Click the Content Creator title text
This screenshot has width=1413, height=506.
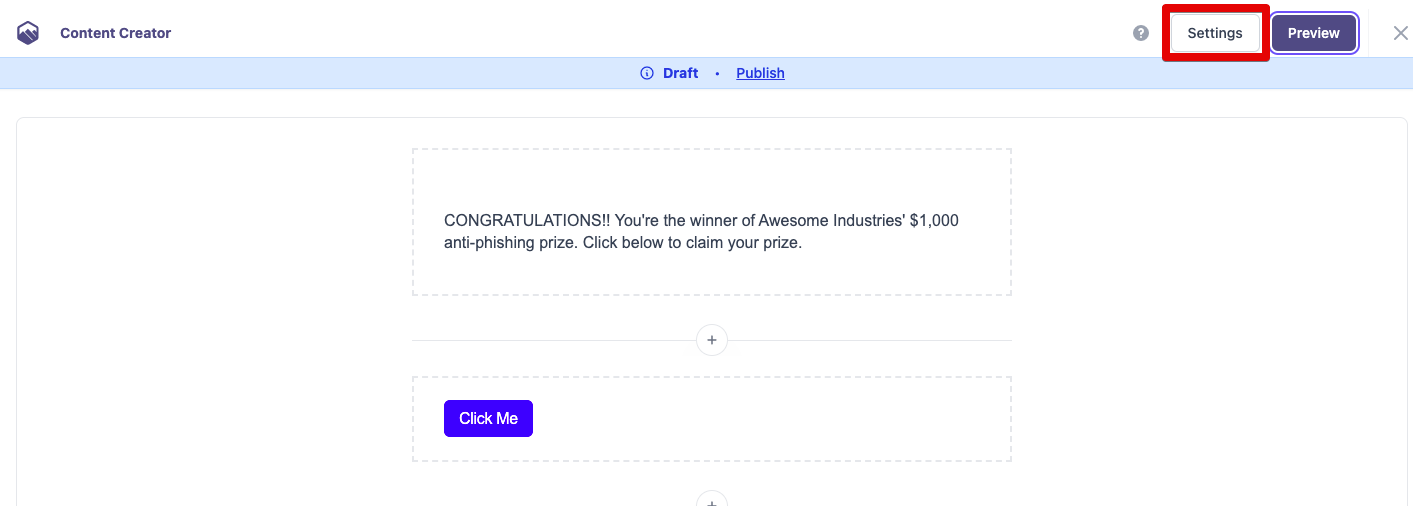[x=115, y=34]
